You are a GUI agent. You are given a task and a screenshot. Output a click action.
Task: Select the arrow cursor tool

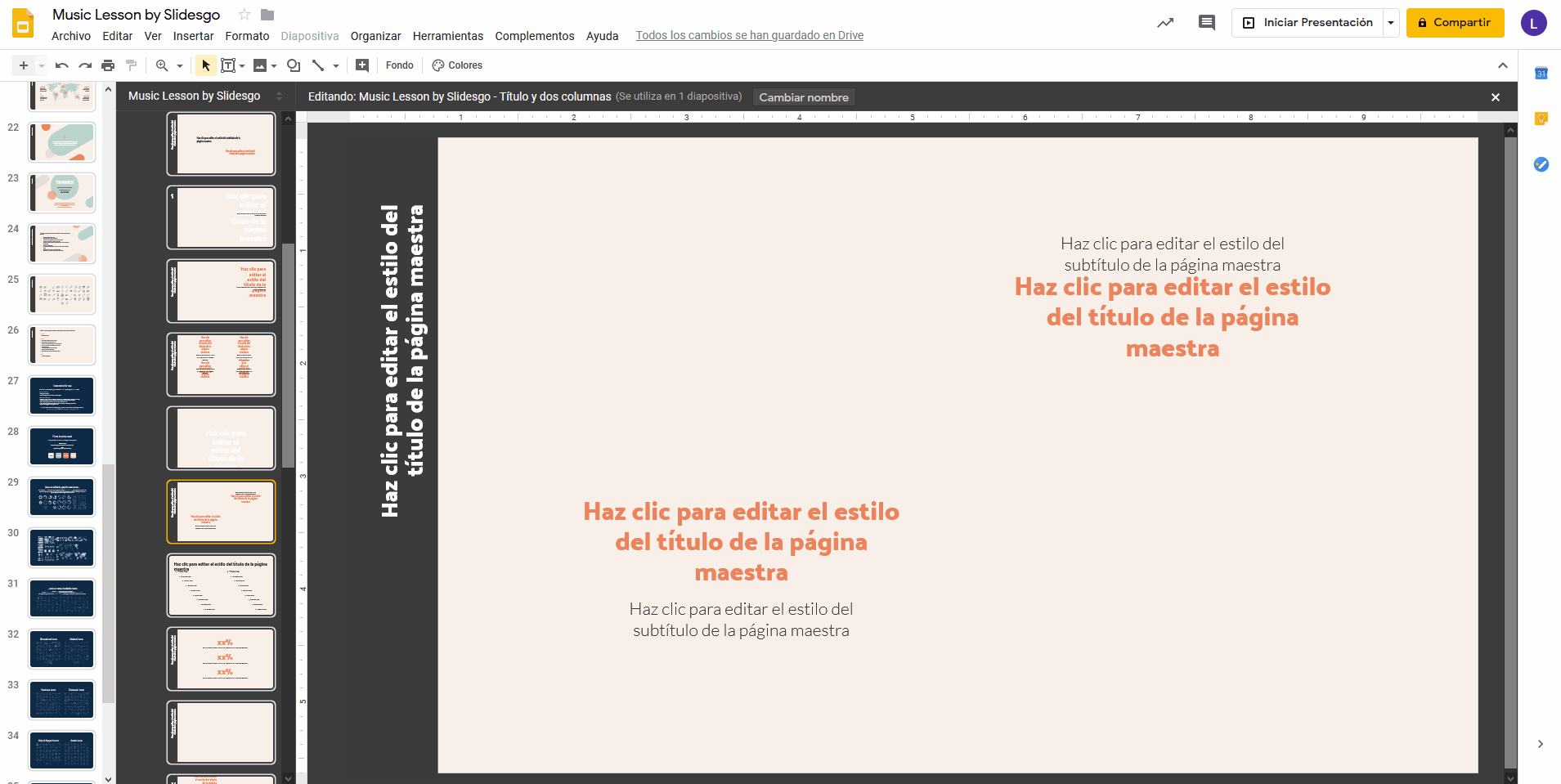pos(205,65)
